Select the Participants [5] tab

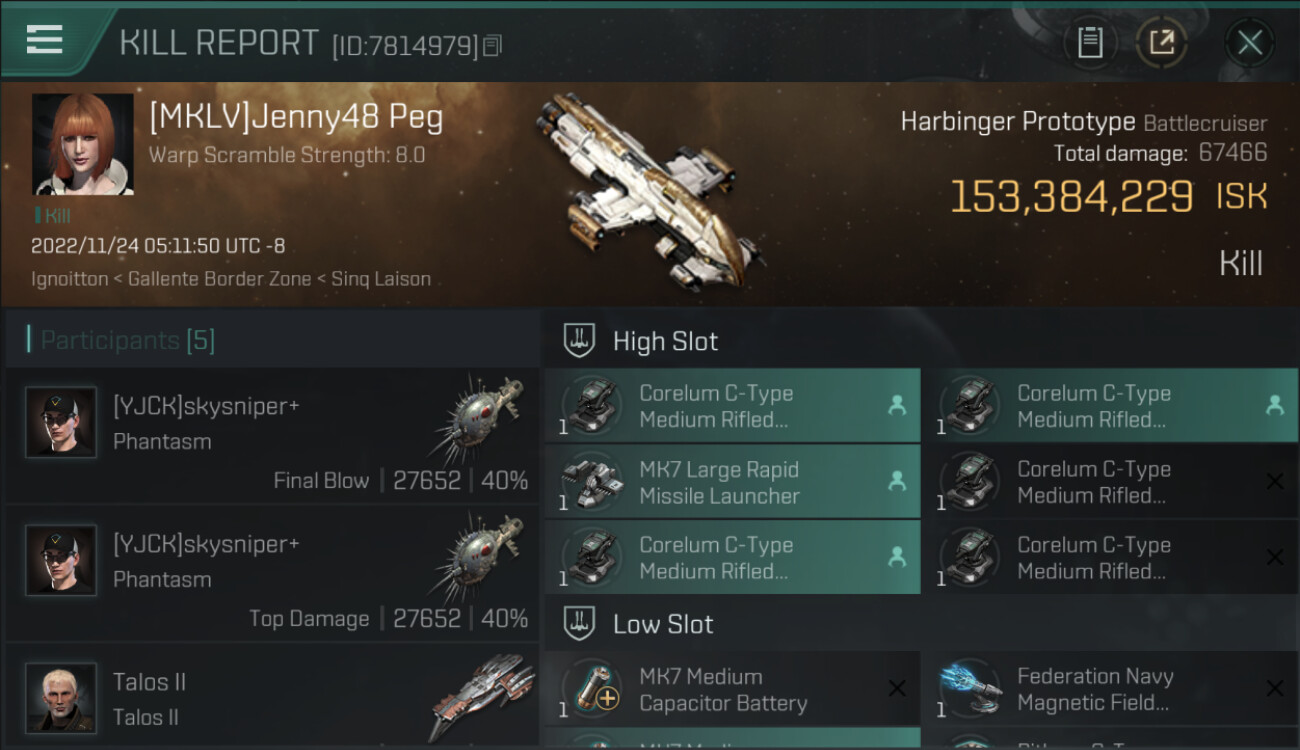point(128,340)
